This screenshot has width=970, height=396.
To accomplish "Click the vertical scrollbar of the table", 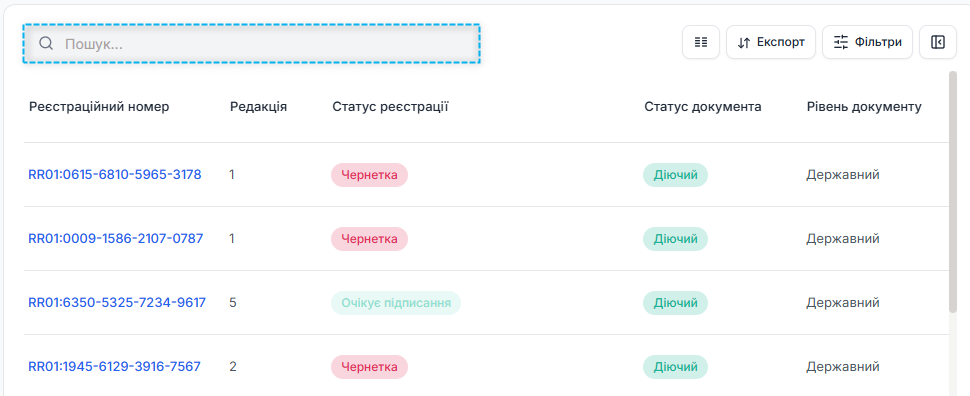I will click(x=953, y=192).
